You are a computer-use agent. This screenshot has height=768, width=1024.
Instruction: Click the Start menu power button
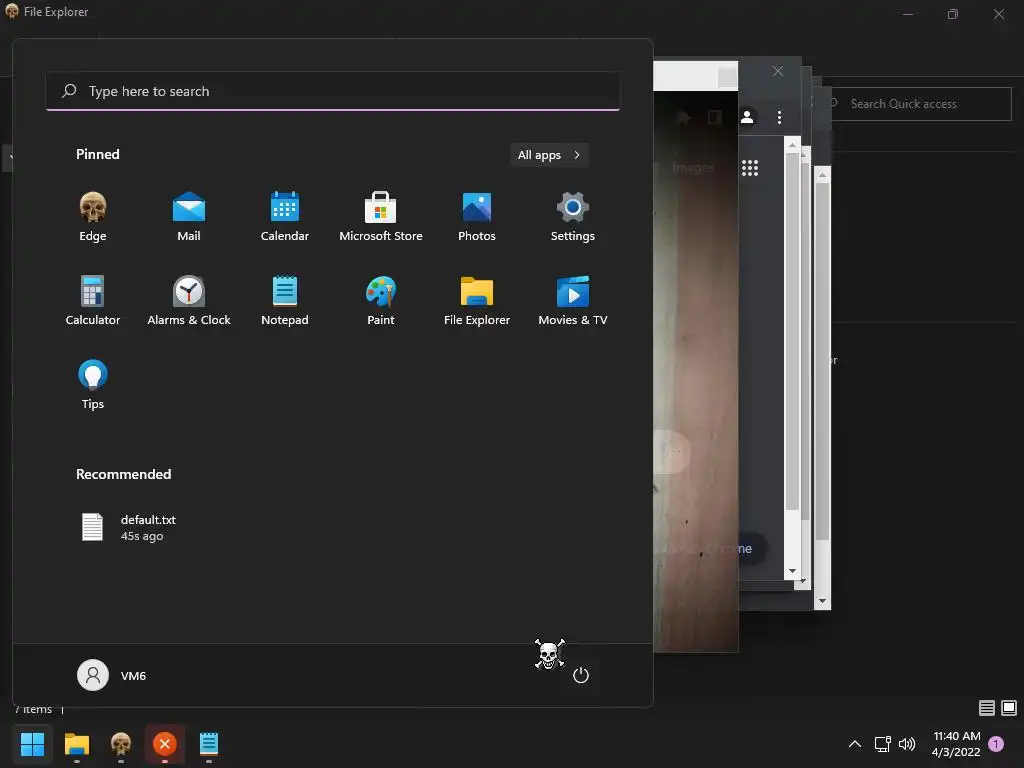coord(581,675)
